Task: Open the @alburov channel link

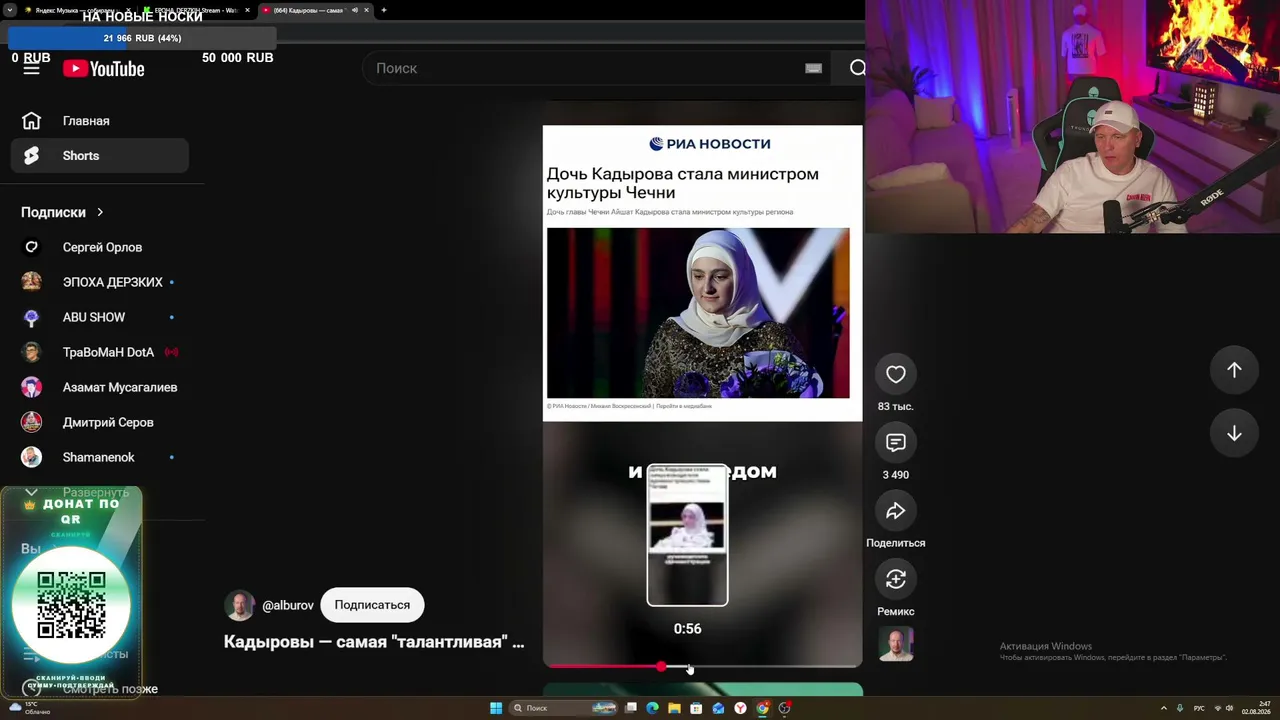Action: (x=288, y=606)
